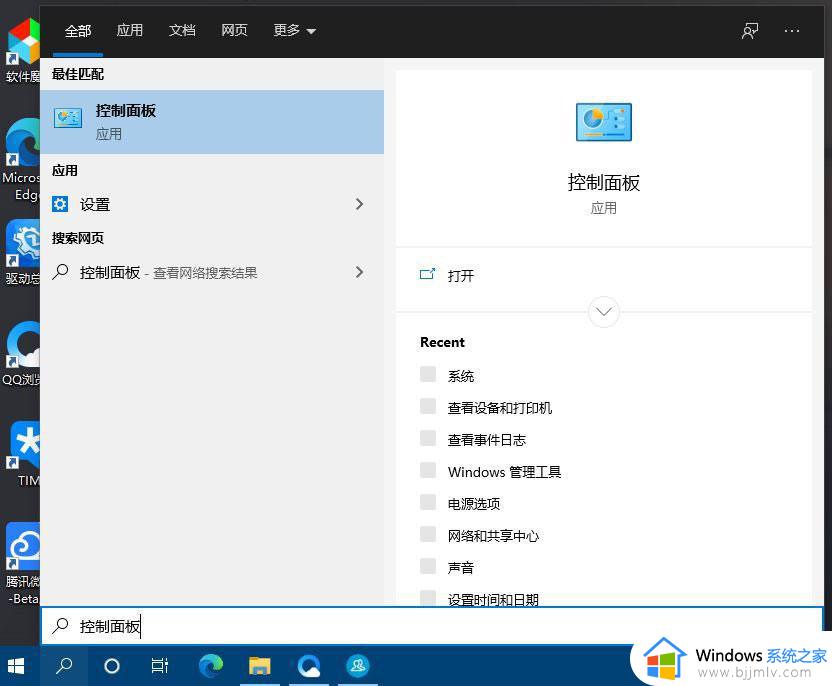Screen dimensions: 832x686
Task: Open QQ Browser from the taskbar
Action: 308,666
